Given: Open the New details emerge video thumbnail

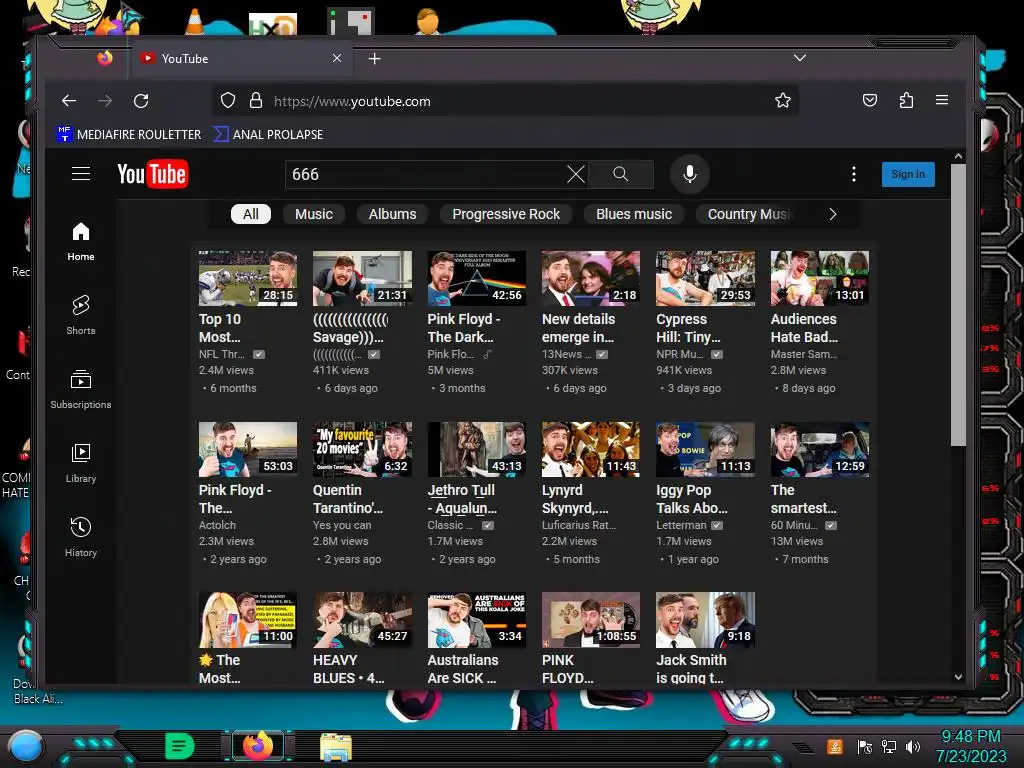Looking at the screenshot, I should 591,278.
